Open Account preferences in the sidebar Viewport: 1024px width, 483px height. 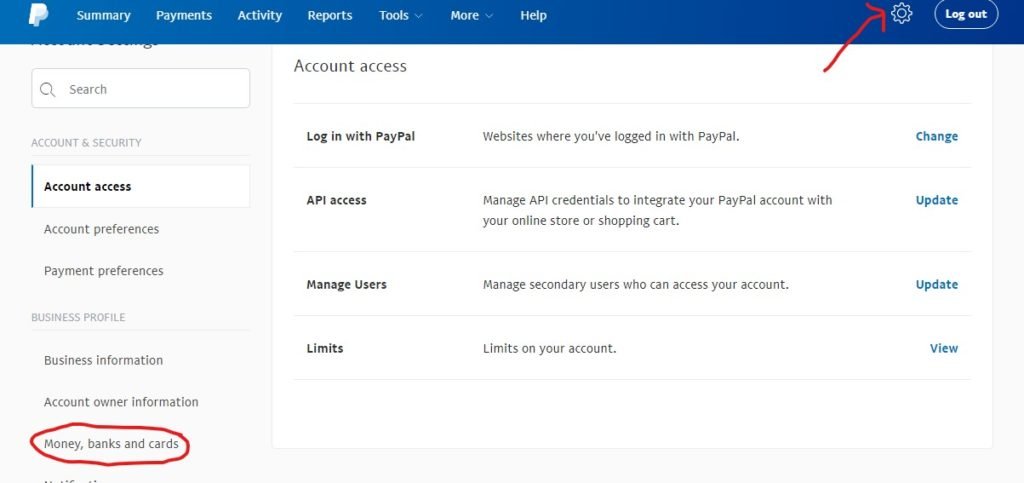click(101, 229)
